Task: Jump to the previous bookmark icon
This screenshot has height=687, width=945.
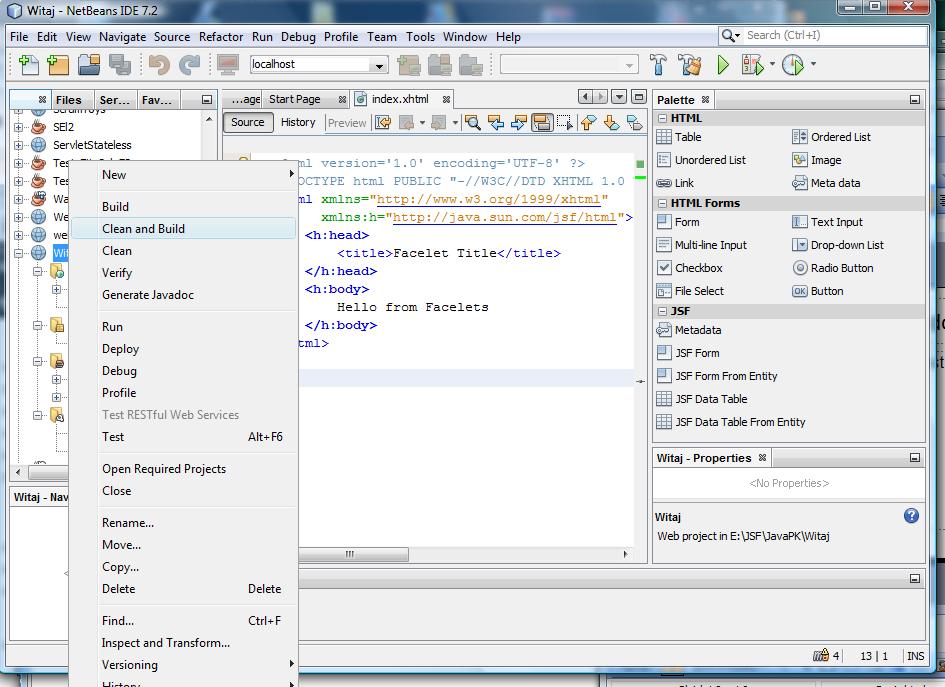Action: click(x=588, y=123)
